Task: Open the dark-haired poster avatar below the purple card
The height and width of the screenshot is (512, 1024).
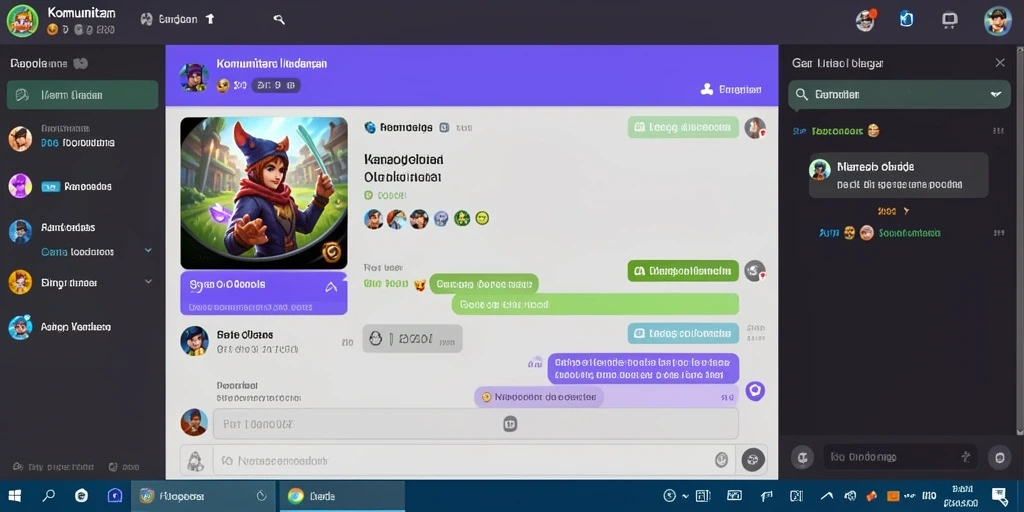Action: [x=194, y=340]
